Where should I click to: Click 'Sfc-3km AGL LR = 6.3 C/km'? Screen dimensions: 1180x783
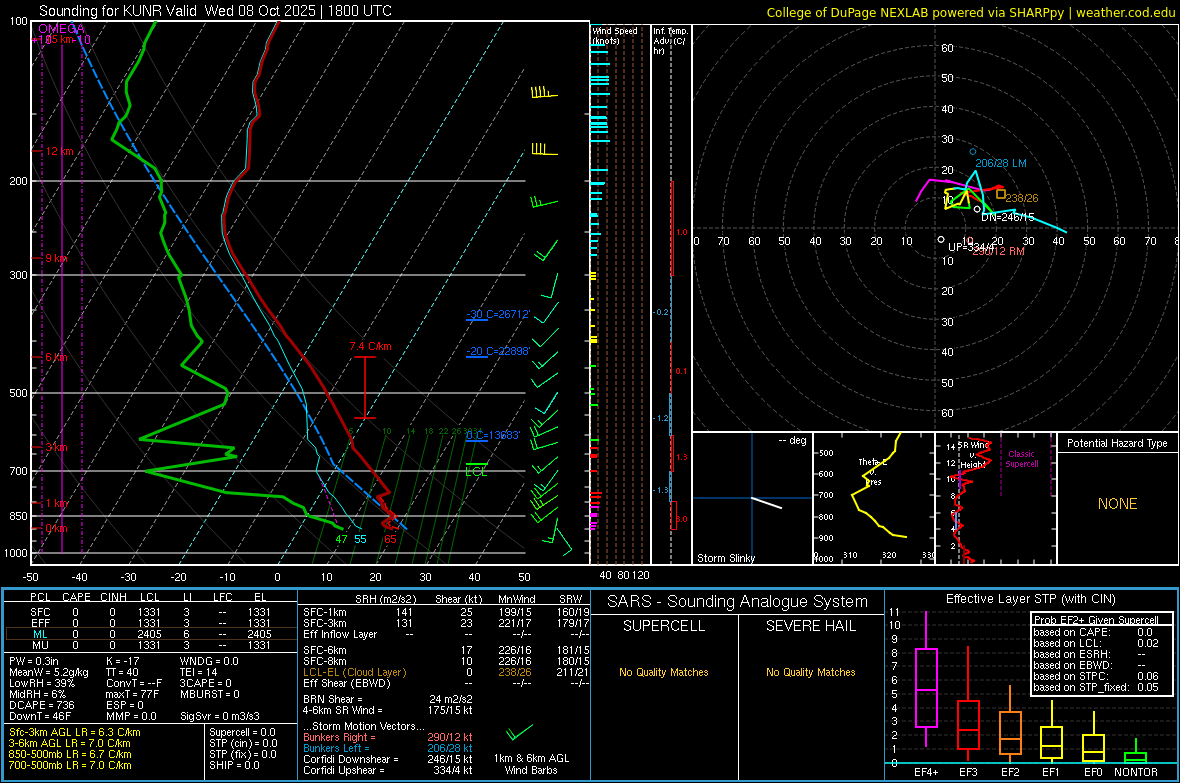(x=75, y=732)
